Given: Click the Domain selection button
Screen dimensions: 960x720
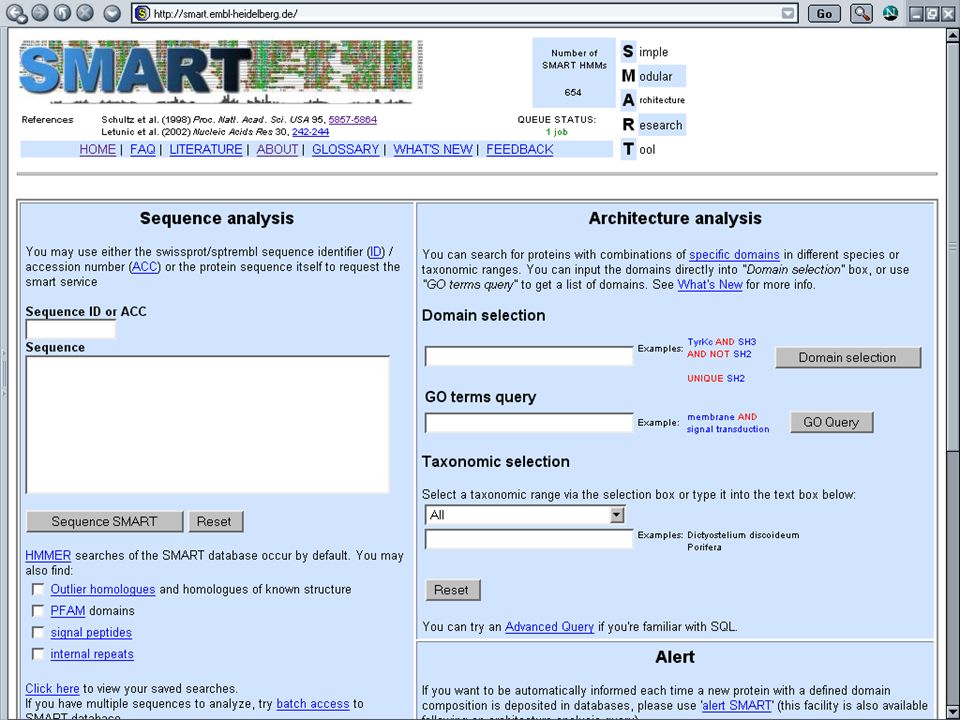Looking at the screenshot, I should [848, 358].
